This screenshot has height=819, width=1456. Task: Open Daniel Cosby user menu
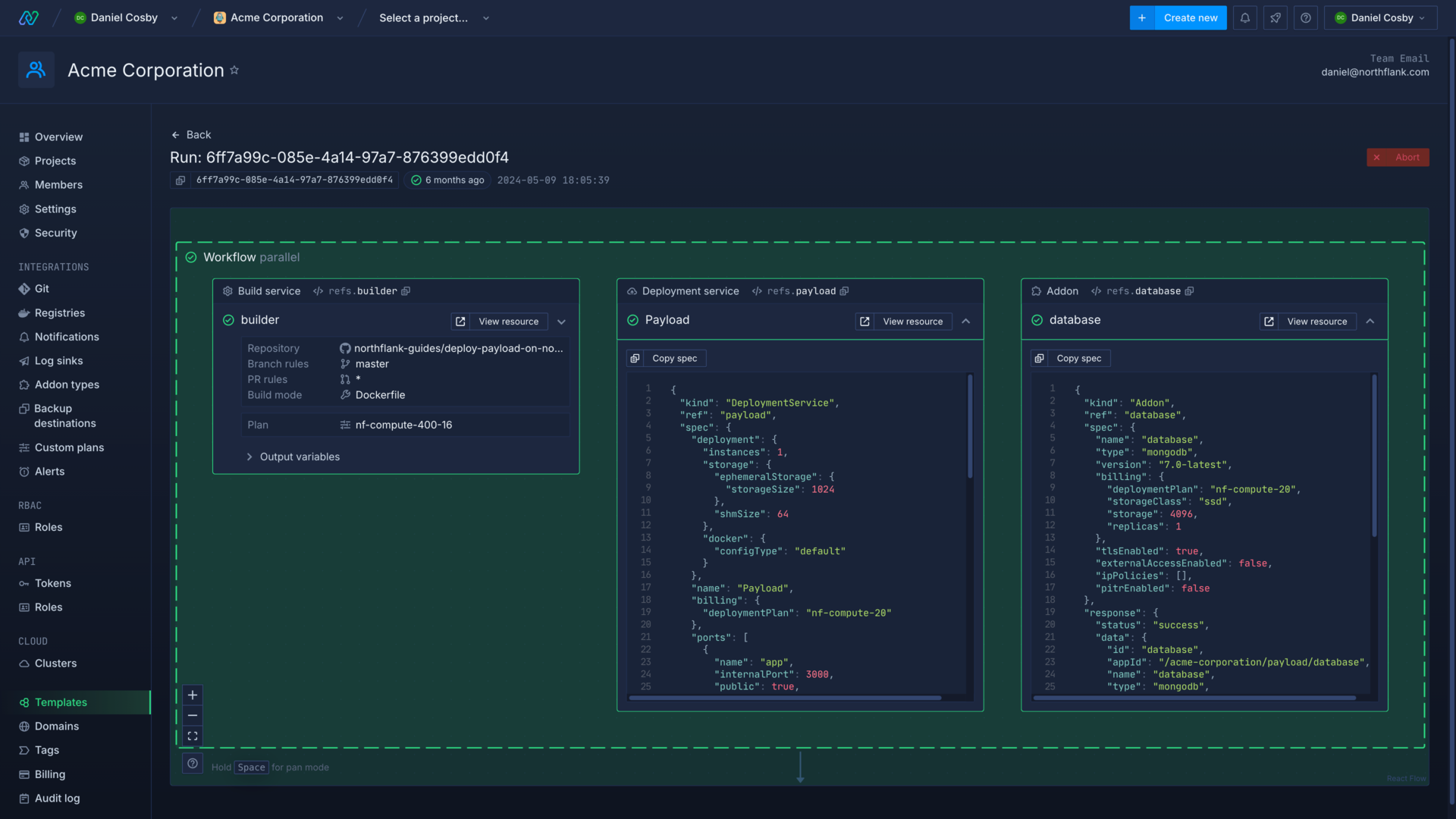coord(1380,17)
